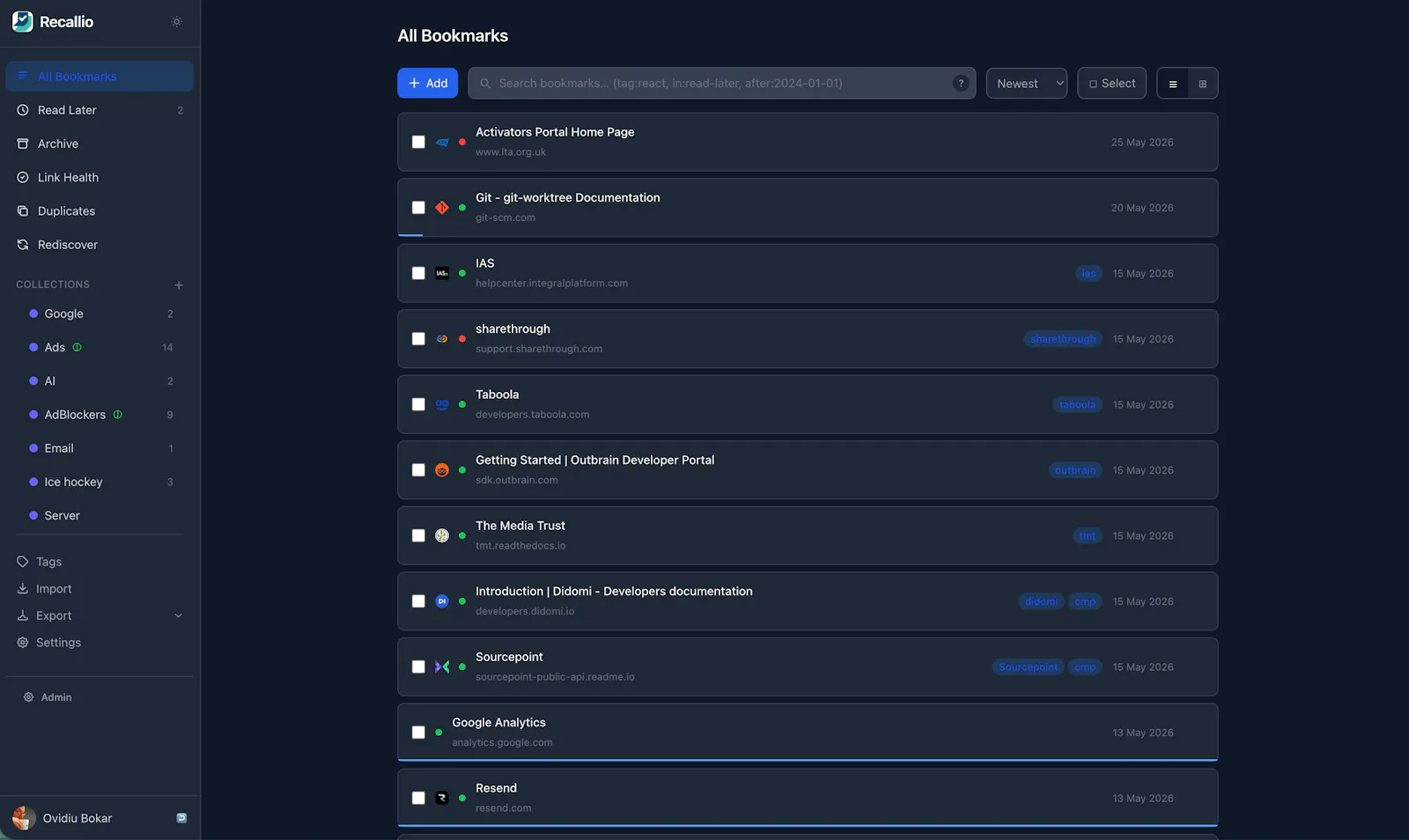Screen dimensions: 1409x840
Task: Click the icon next to Ovidiu Bokar
Action: [x=181, y=818]
